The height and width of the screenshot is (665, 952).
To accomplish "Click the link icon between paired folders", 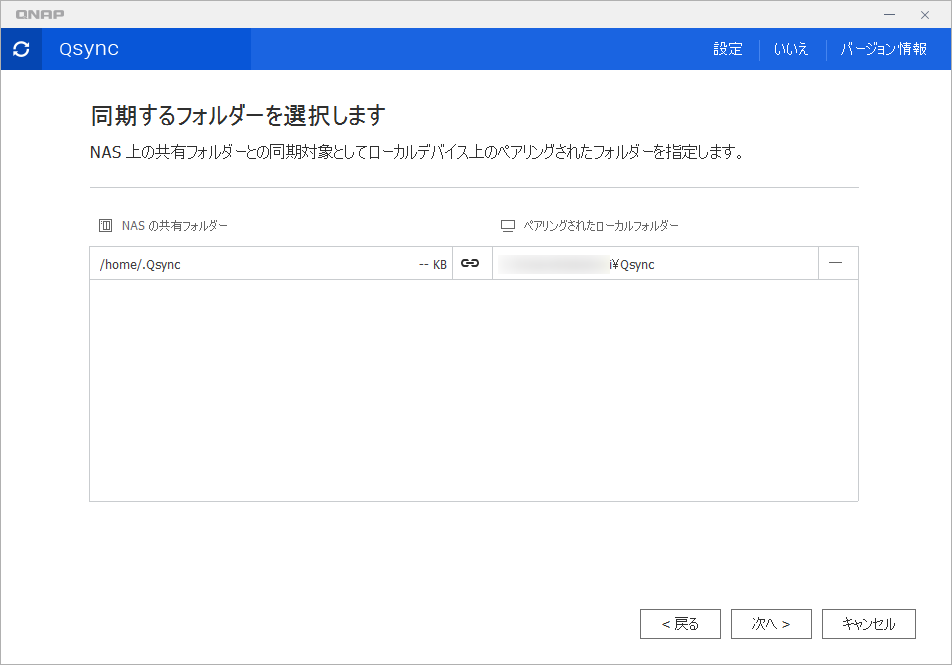I will click(x=470, y=263).
